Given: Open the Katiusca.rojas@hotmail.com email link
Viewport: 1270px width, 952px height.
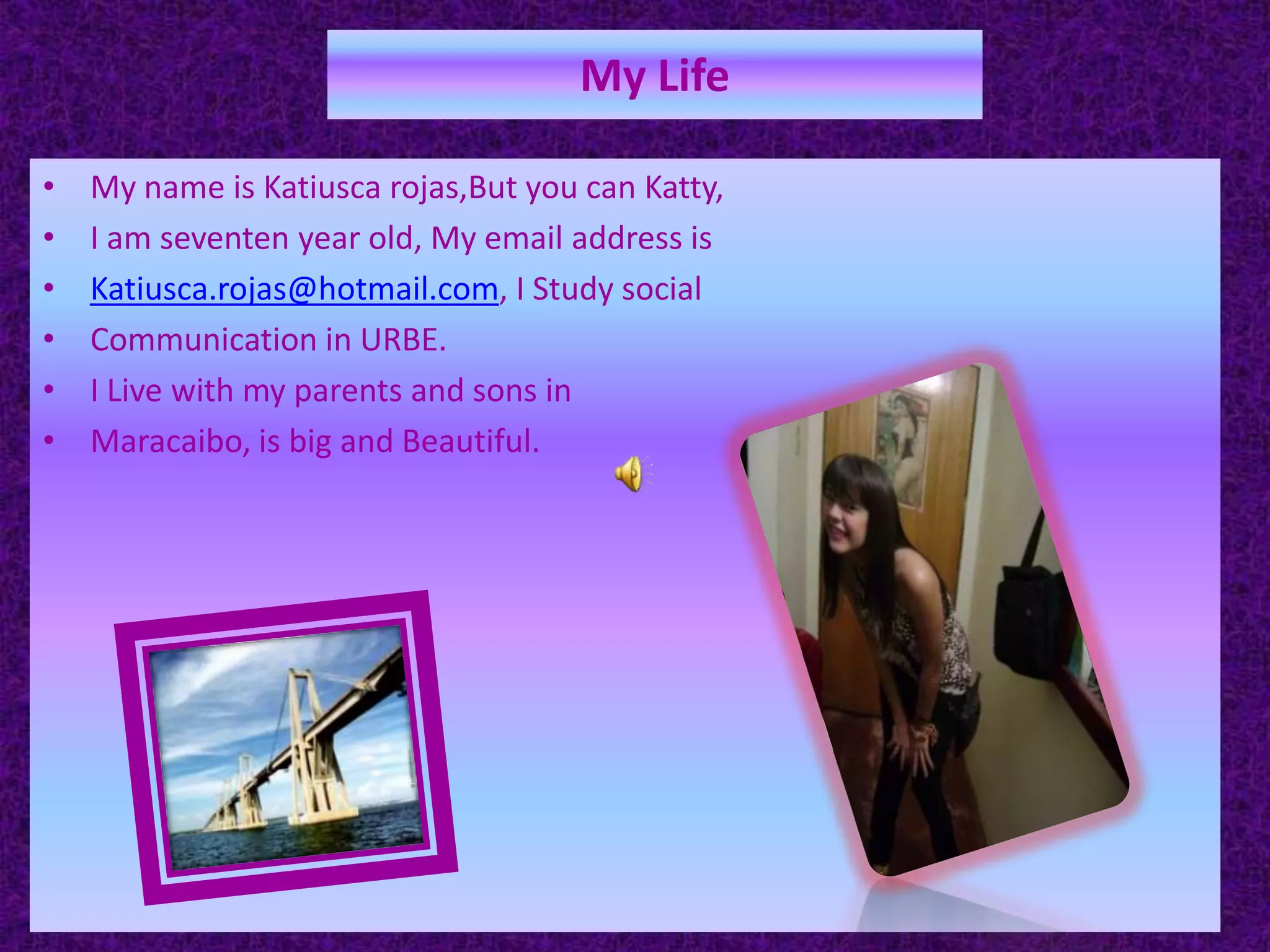Looking at the screenshot, I should (x=295, y=289).
